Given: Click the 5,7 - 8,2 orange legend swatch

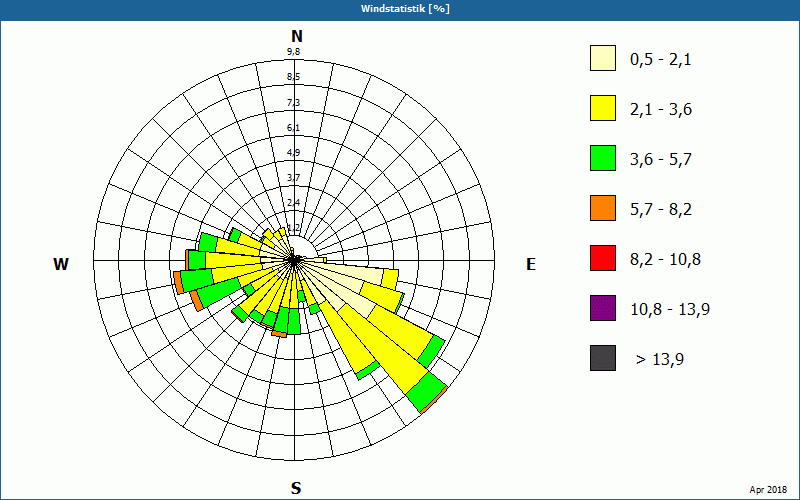Looking at the screenshot, I should [x=603, y=208].
